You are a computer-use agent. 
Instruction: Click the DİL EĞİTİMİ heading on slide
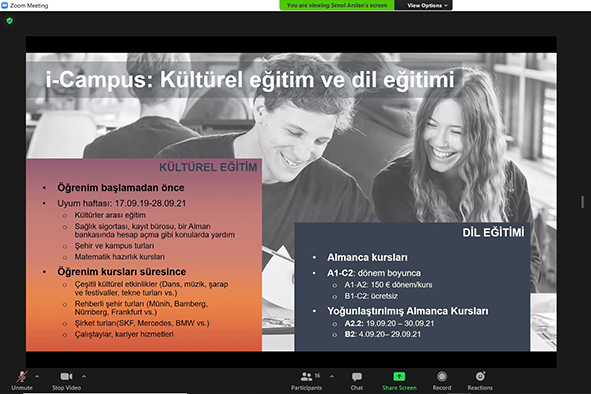tap(493, 233)
